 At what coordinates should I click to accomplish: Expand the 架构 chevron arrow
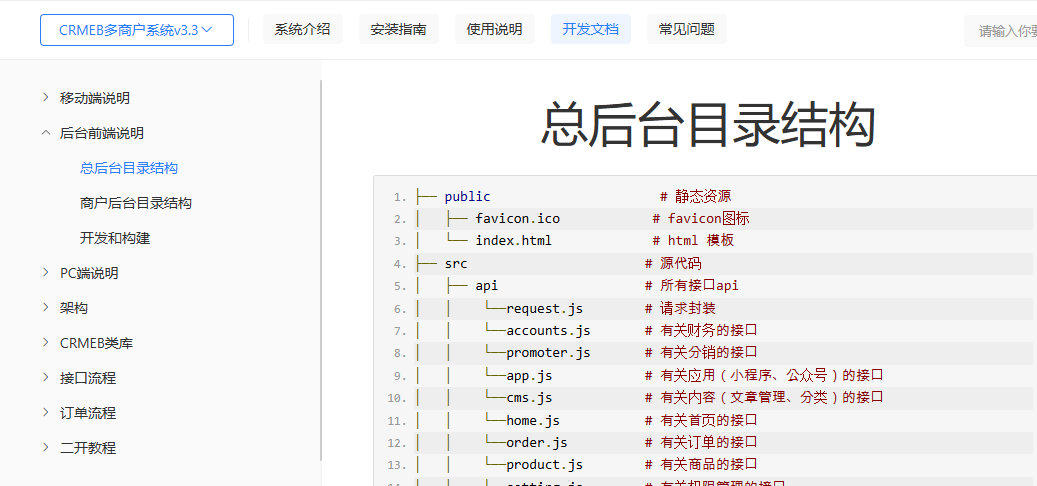[x=45, y=307]
